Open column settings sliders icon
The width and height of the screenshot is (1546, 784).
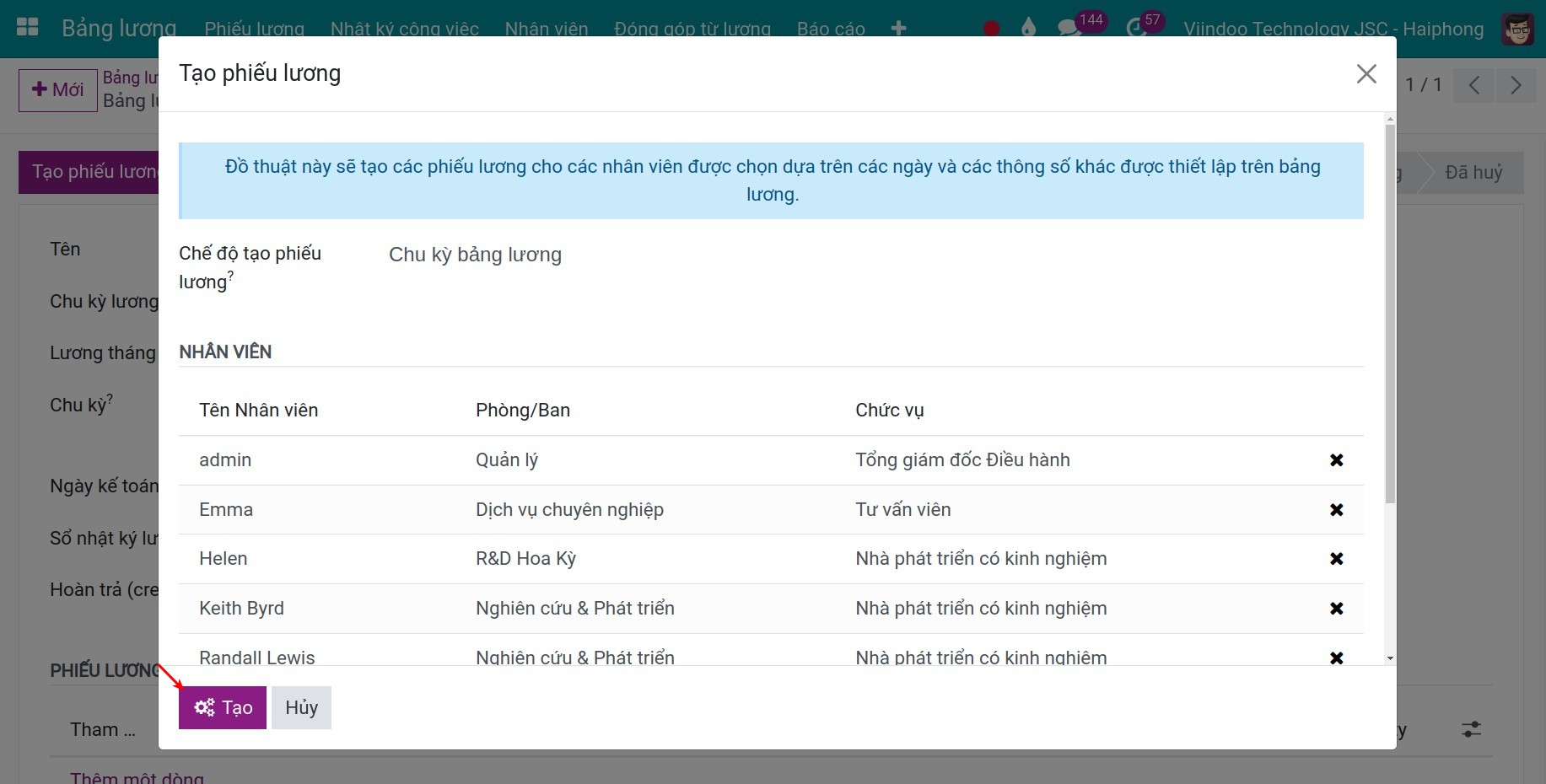pyautogui.click(x=1472, y=729)
